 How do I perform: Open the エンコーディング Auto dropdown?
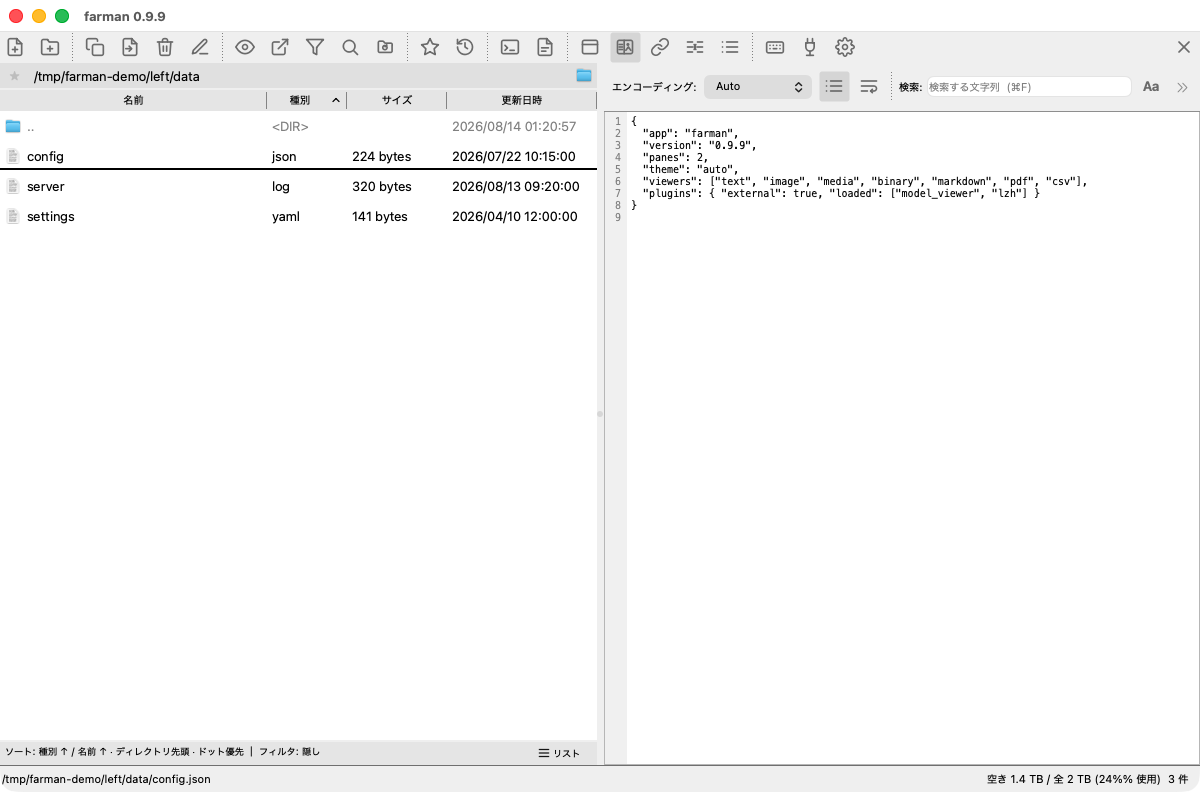pyautogui.click(x=758, y=87)
